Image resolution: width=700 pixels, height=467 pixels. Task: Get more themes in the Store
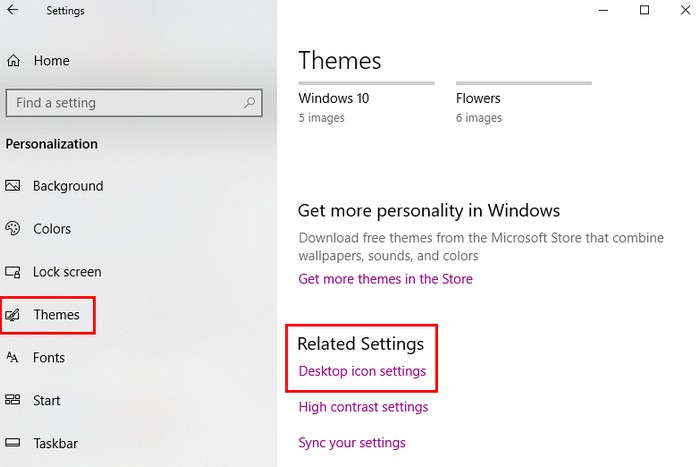385,279
